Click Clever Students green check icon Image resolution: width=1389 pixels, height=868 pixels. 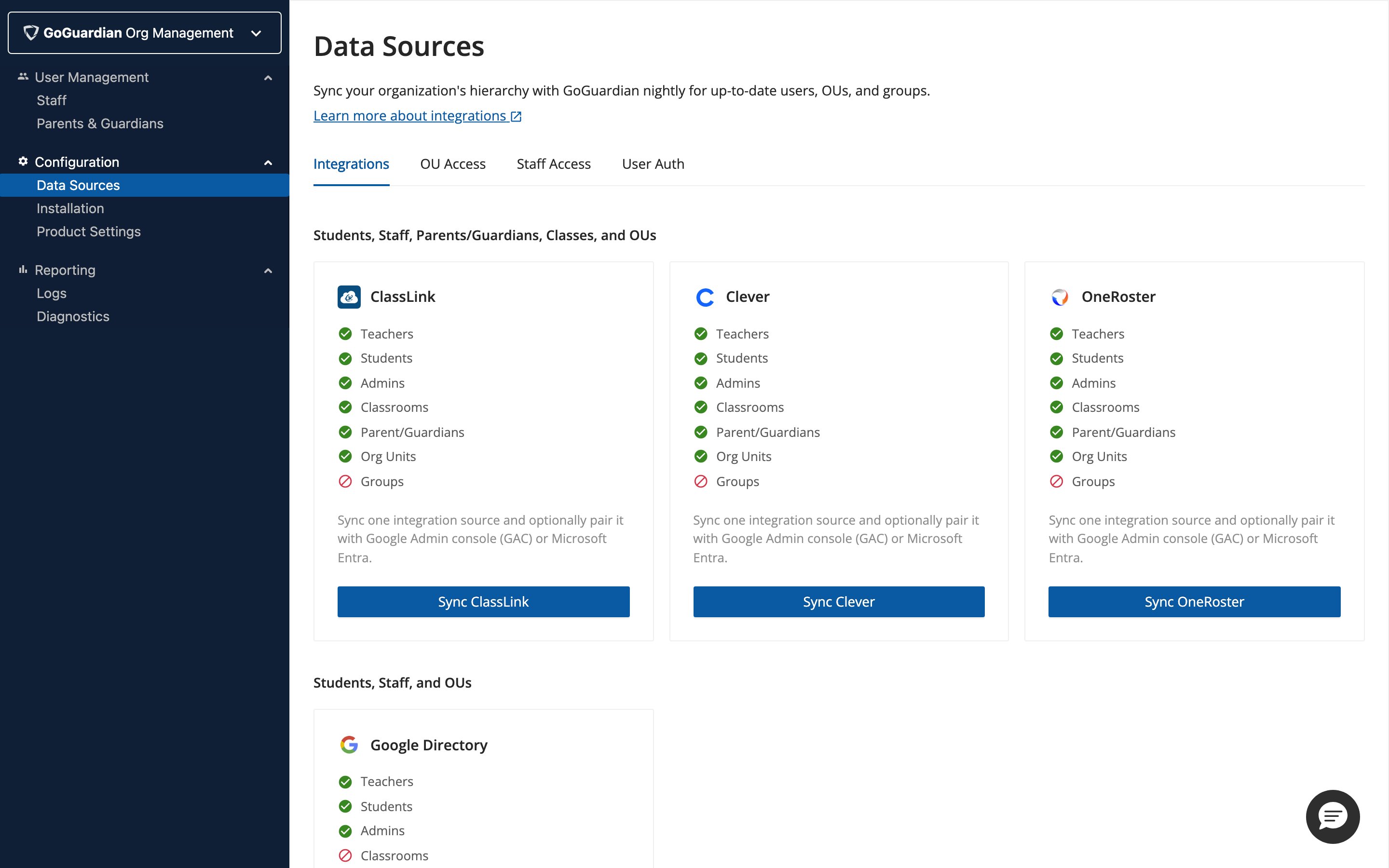click(701, 358)
